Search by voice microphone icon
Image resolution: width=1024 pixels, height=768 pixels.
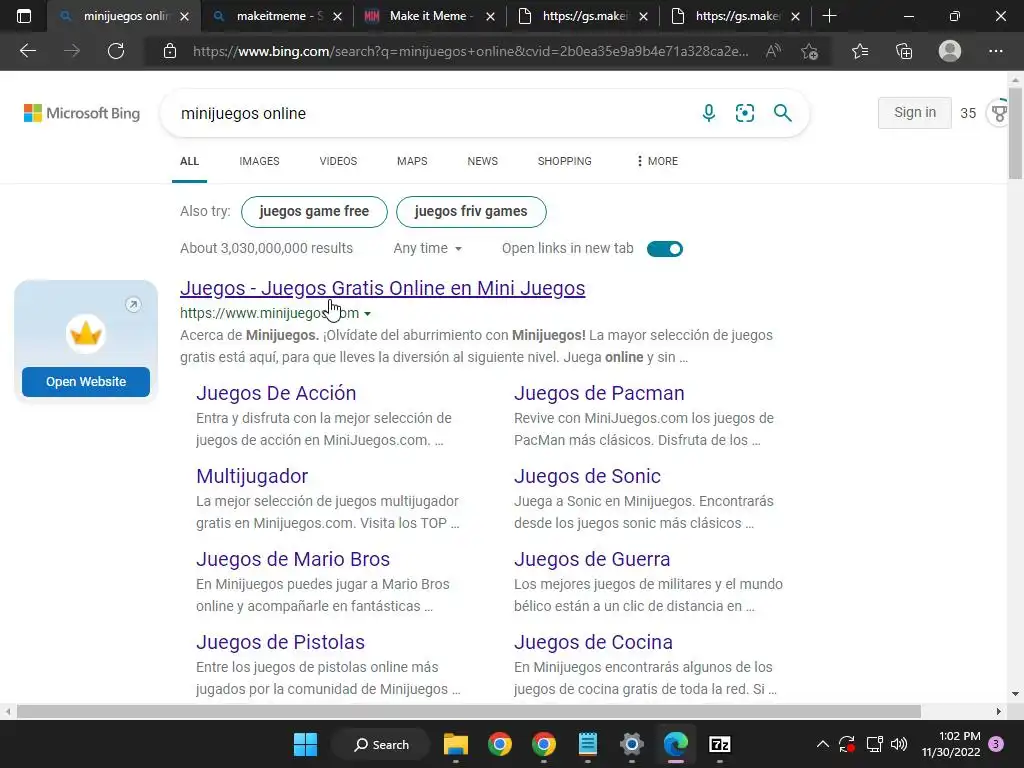(x=709, y=113)
